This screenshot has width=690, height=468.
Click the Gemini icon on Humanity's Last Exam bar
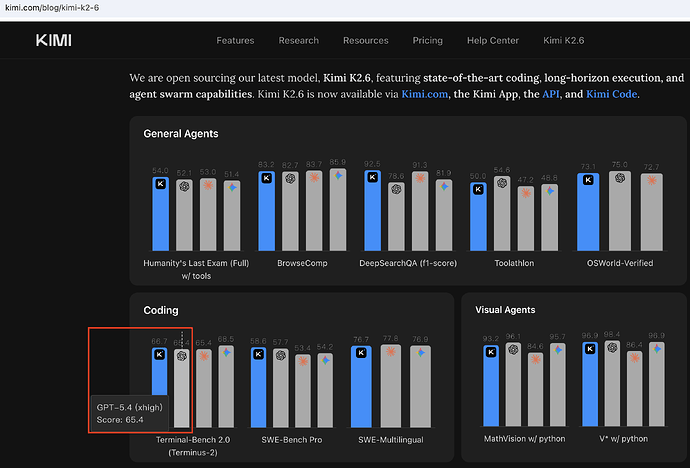click(x=232, y=187)
